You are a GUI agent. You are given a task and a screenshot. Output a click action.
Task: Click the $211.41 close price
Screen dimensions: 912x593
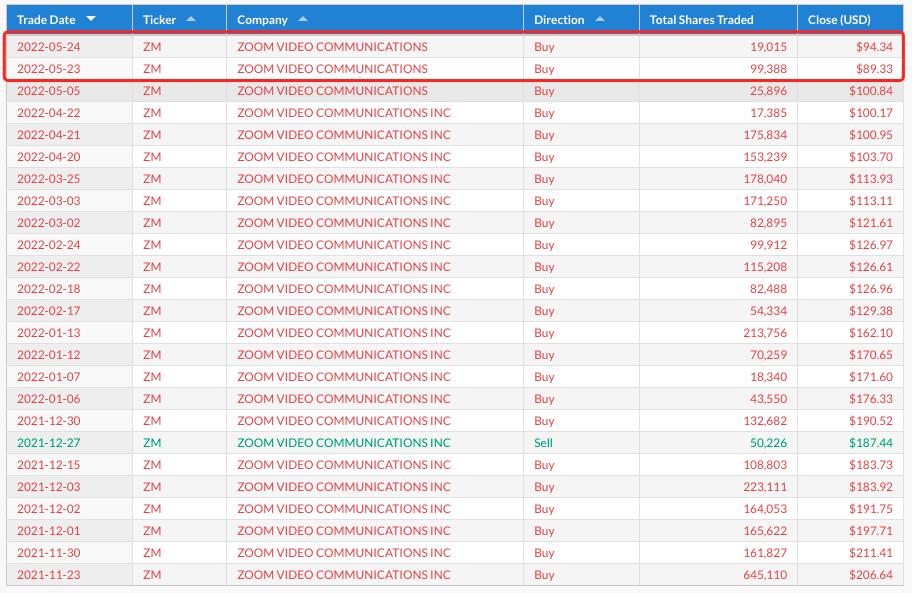click(x=871, y=553)
